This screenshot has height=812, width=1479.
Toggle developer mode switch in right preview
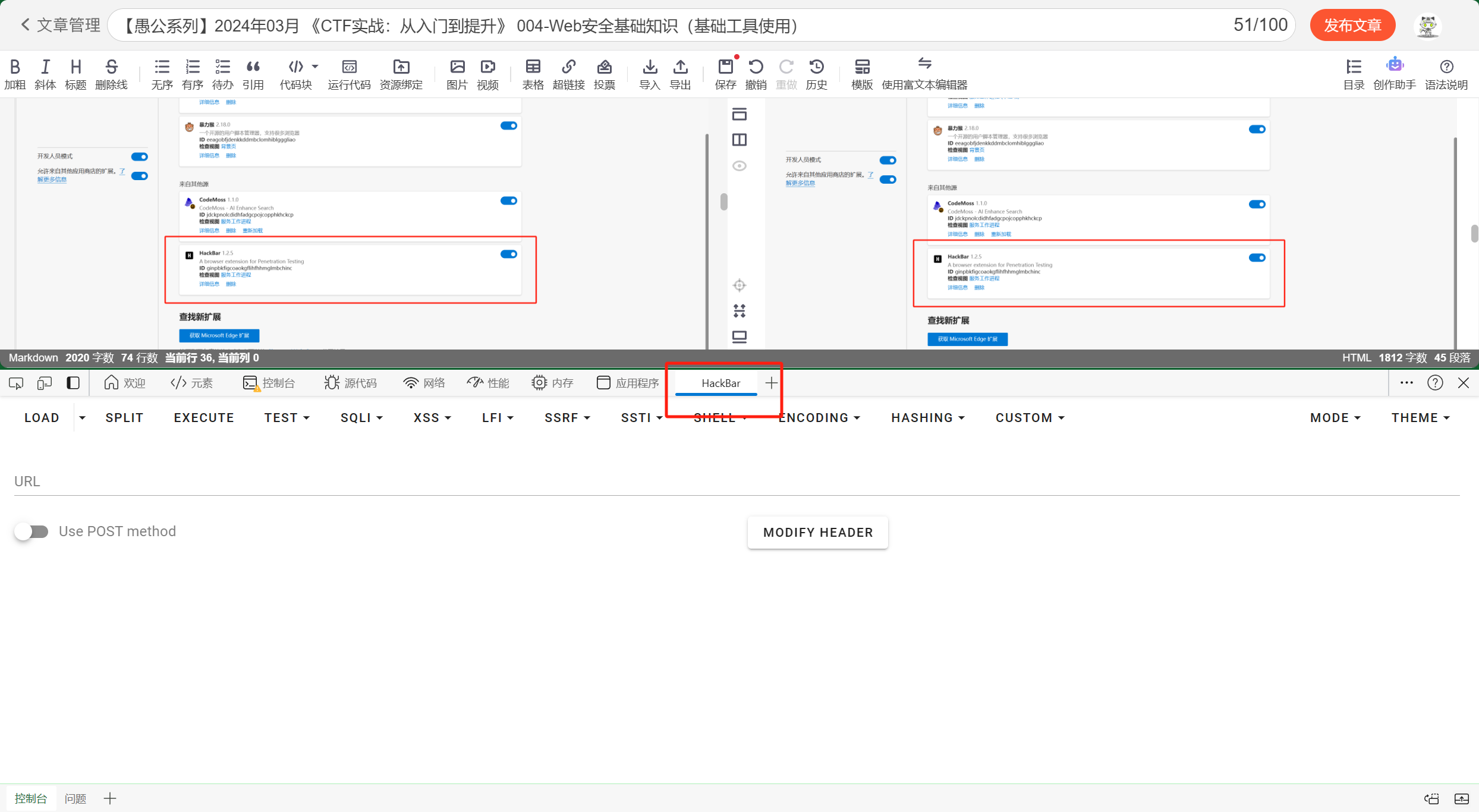(x=888, y=160)
